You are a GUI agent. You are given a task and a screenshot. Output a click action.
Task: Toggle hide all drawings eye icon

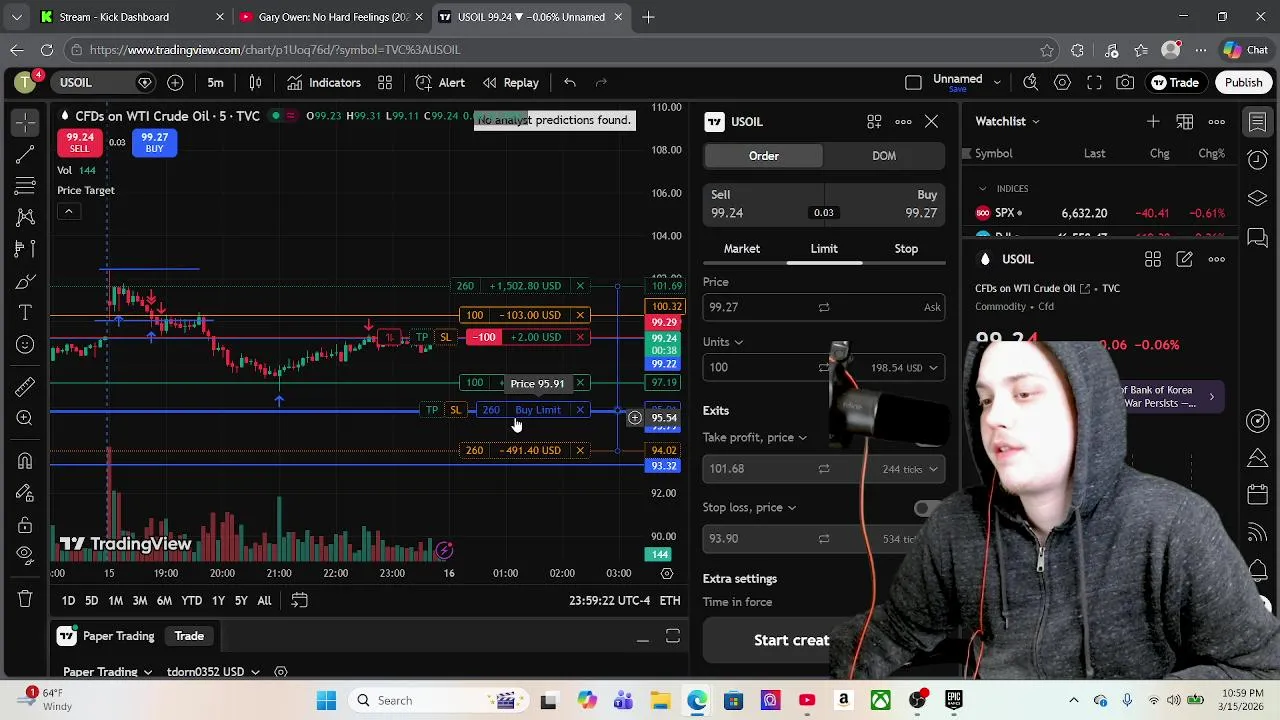(x=25, y=556)
